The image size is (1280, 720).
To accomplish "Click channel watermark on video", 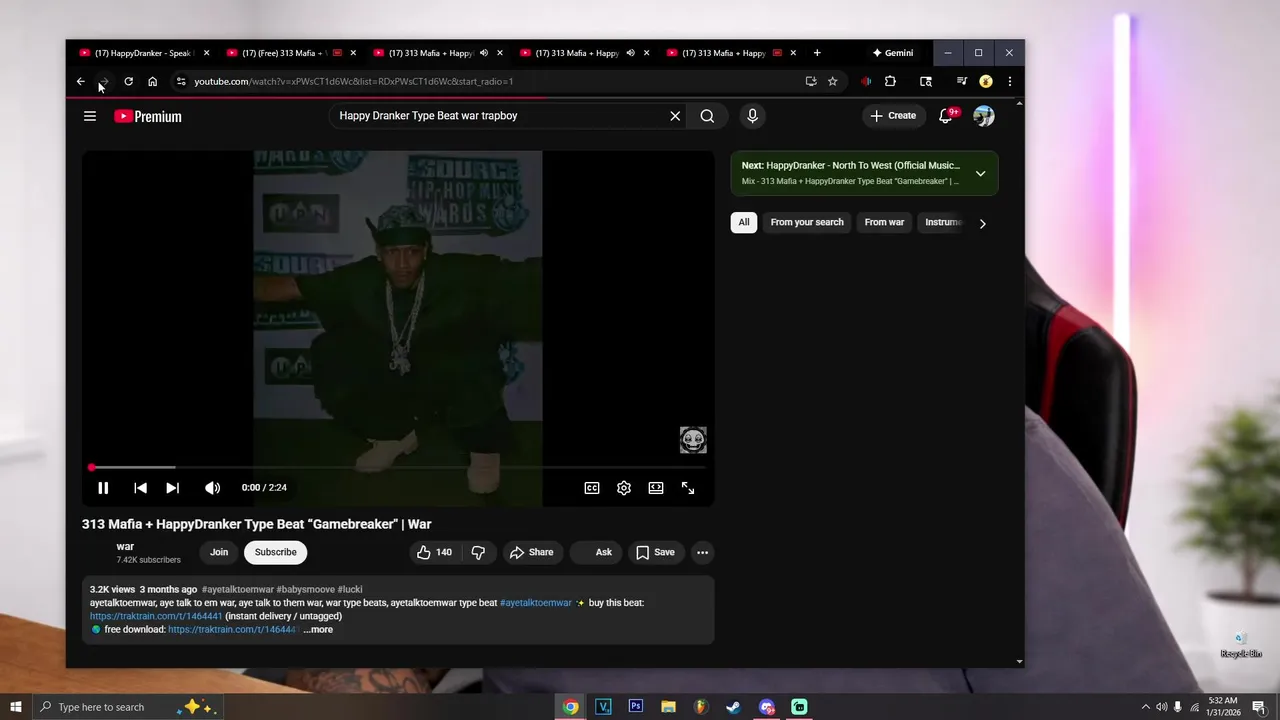I will click(693, 440).
